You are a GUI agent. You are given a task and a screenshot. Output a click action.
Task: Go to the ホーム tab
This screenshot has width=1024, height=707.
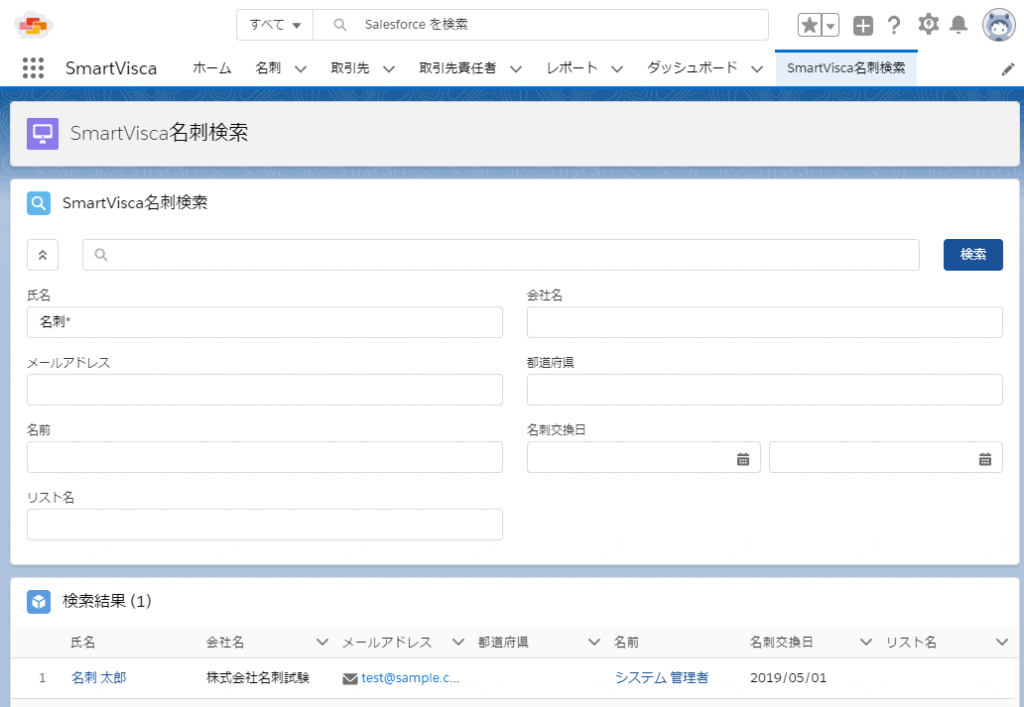coord(212,68)
